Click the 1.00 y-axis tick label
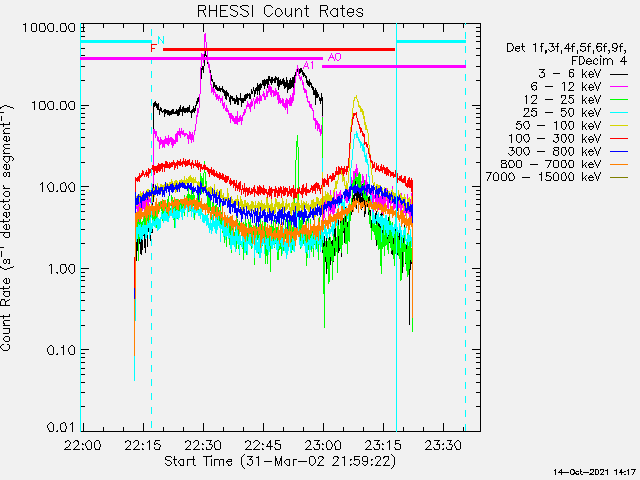This screenshot has height=480, width=640. tap(62, 269)
